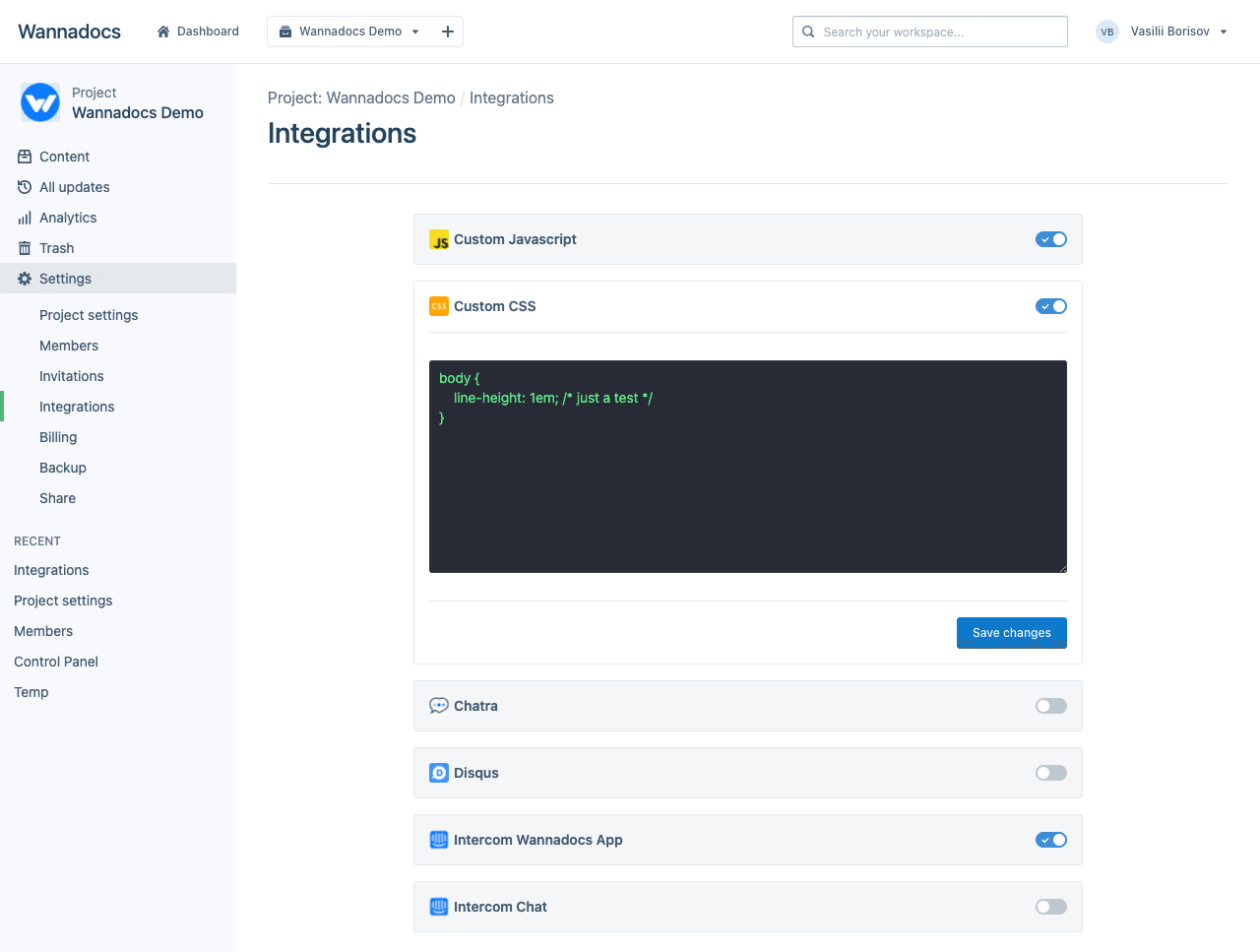
Task: Go to the Dashboard link
Action: [x=198, y=32]
